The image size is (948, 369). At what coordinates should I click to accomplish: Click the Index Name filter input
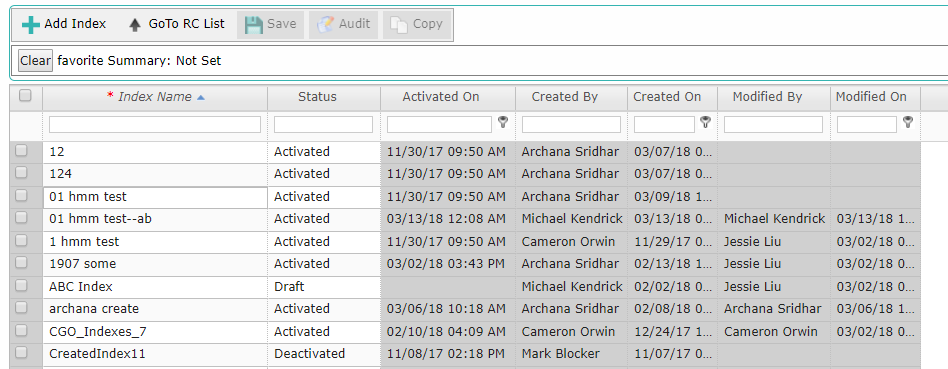pyautogui.click(x=155, y=125)
